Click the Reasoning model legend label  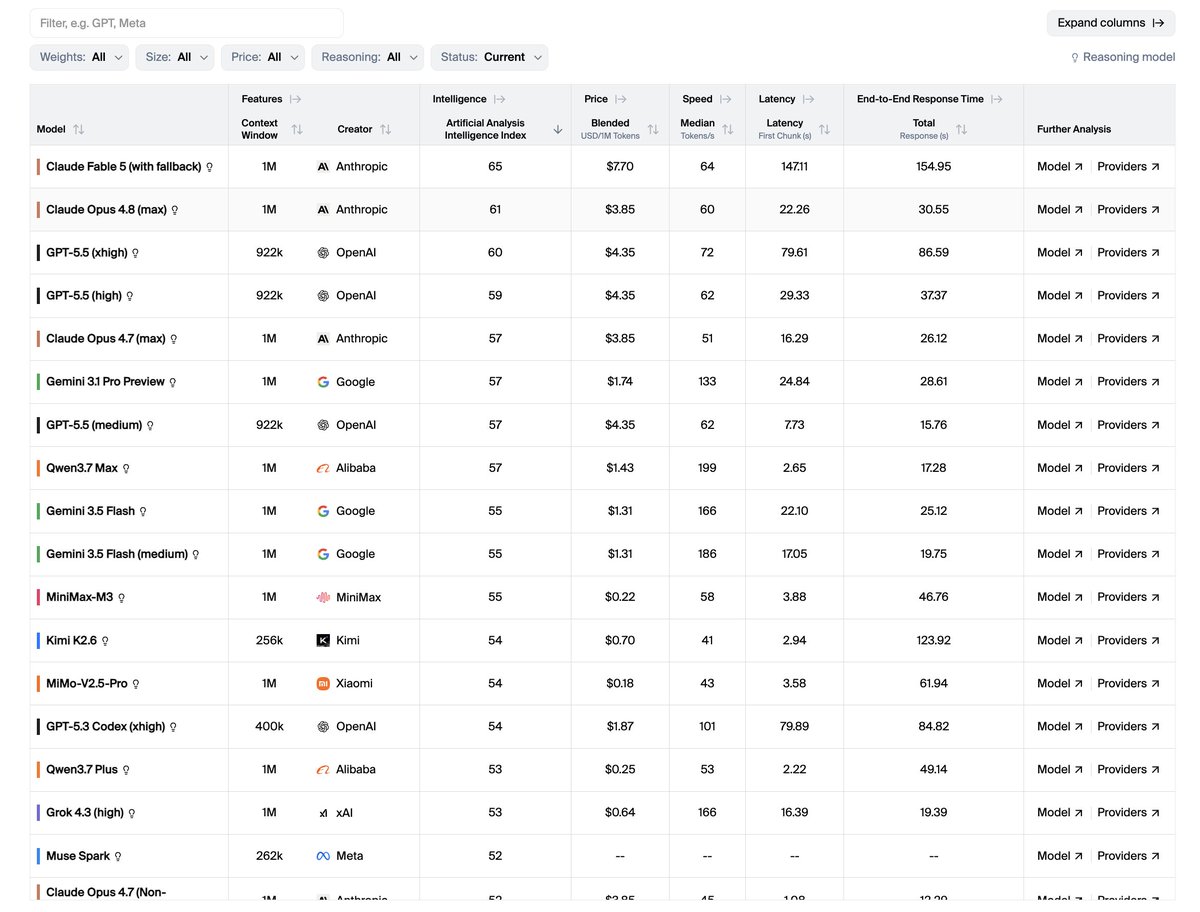tap(1129, 57)
